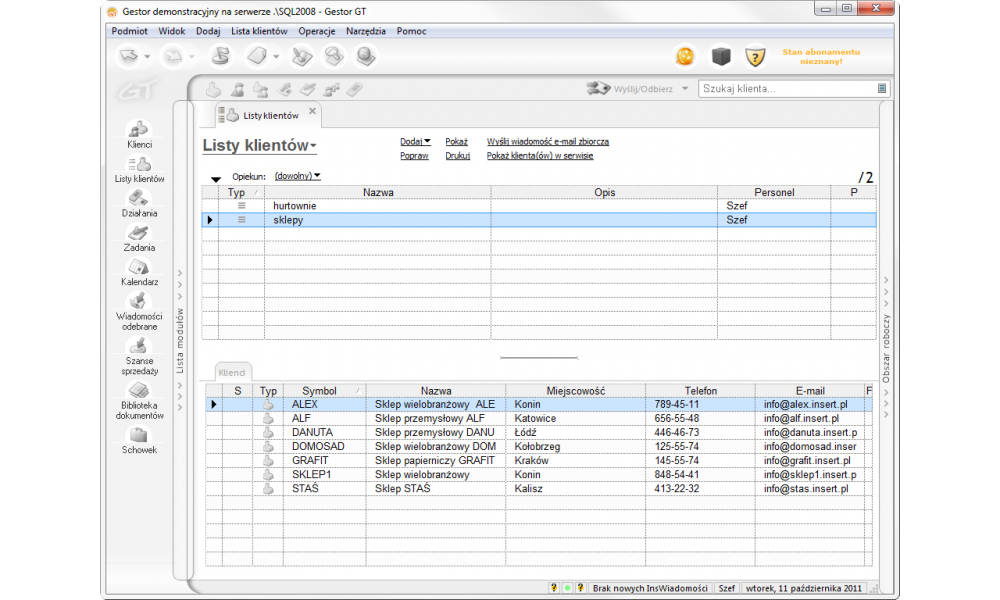Sort client lists by the Nazwa column header
This screenshot has height=600, width=1000.
tap(378, 193)
